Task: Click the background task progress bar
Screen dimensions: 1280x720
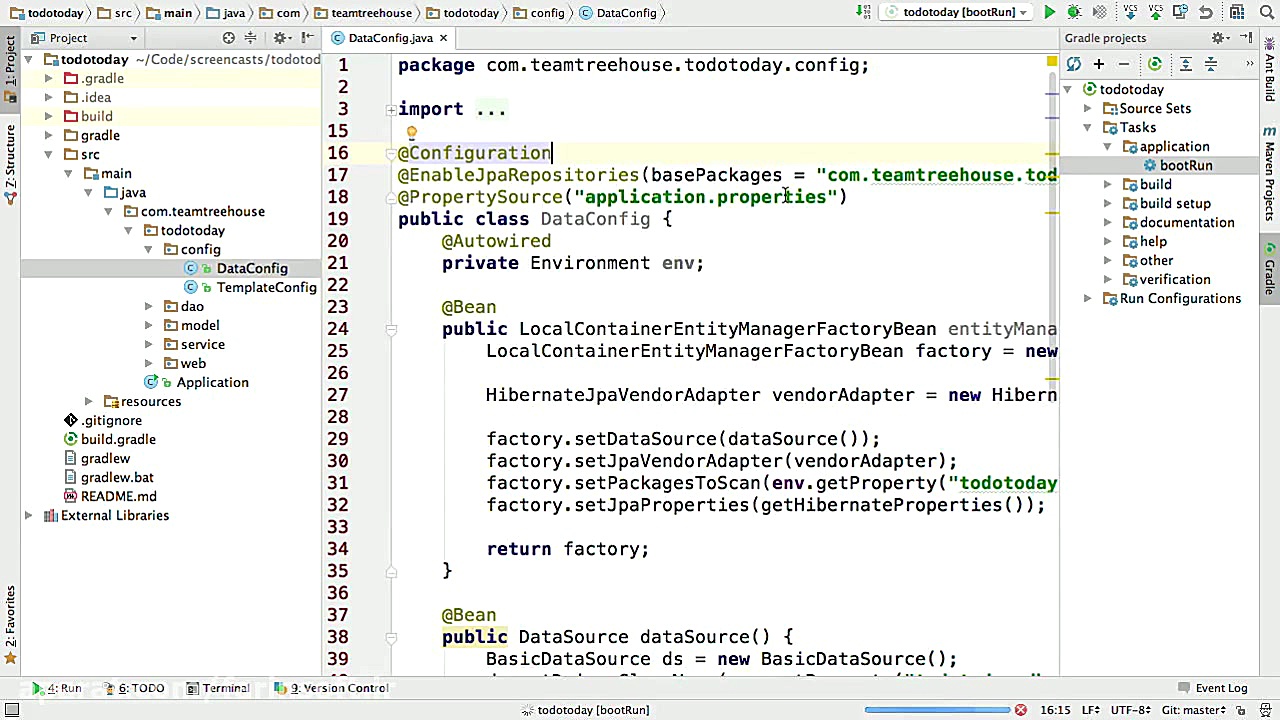Action: (x=937, y=710)
